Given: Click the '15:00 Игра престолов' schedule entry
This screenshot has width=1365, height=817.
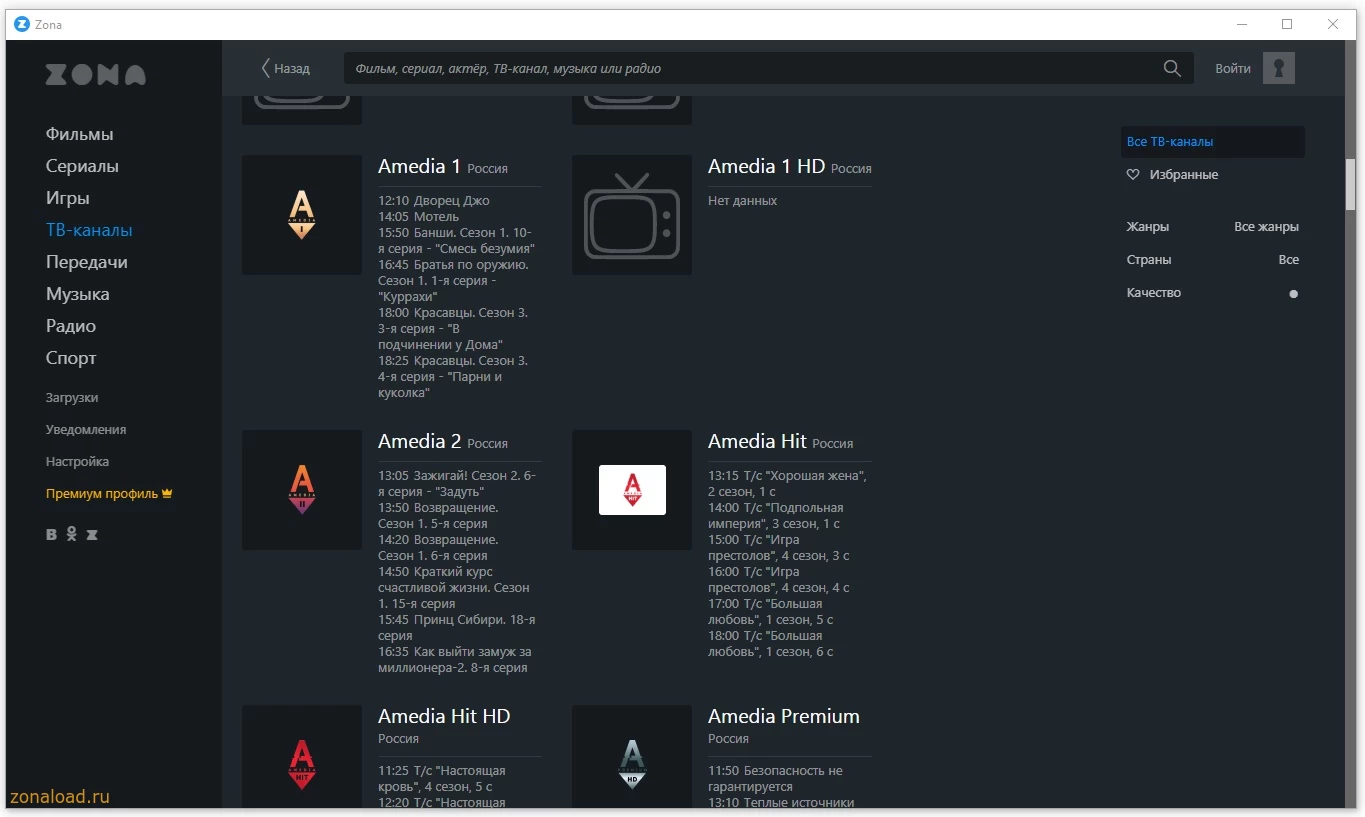Looking at the screenshot, I should (779, 548).
